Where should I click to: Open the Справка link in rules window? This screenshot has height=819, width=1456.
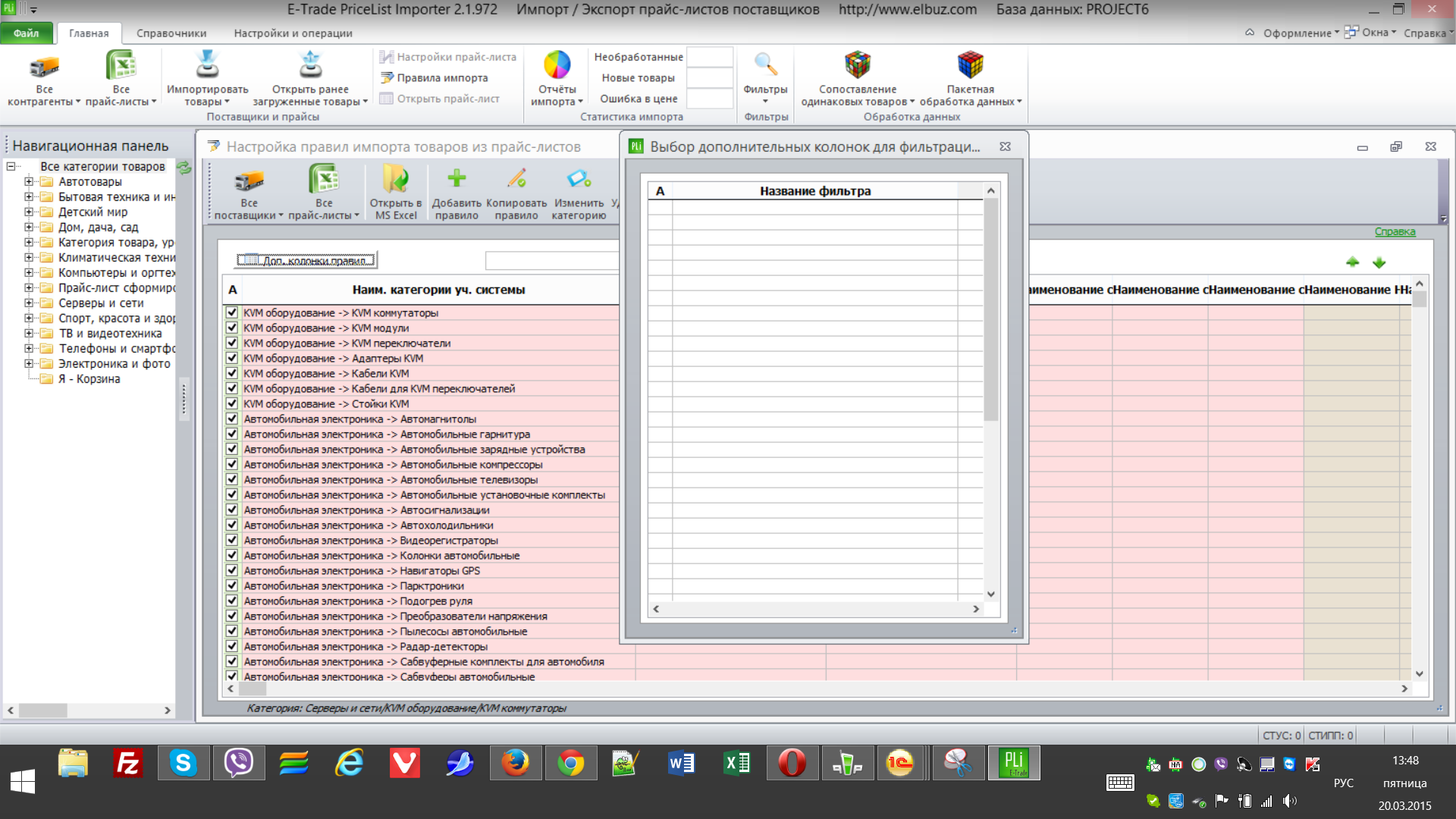tap(1395, 231)
